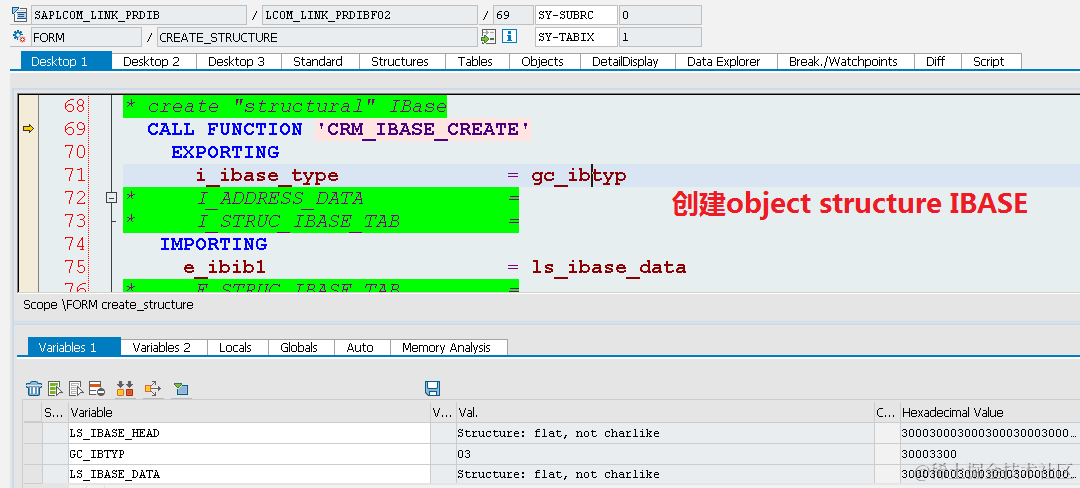This screenshot has width=1080, height=488.
Task: Click the LS_IBASE_DATA variable cell
Action: click(249, 474)
